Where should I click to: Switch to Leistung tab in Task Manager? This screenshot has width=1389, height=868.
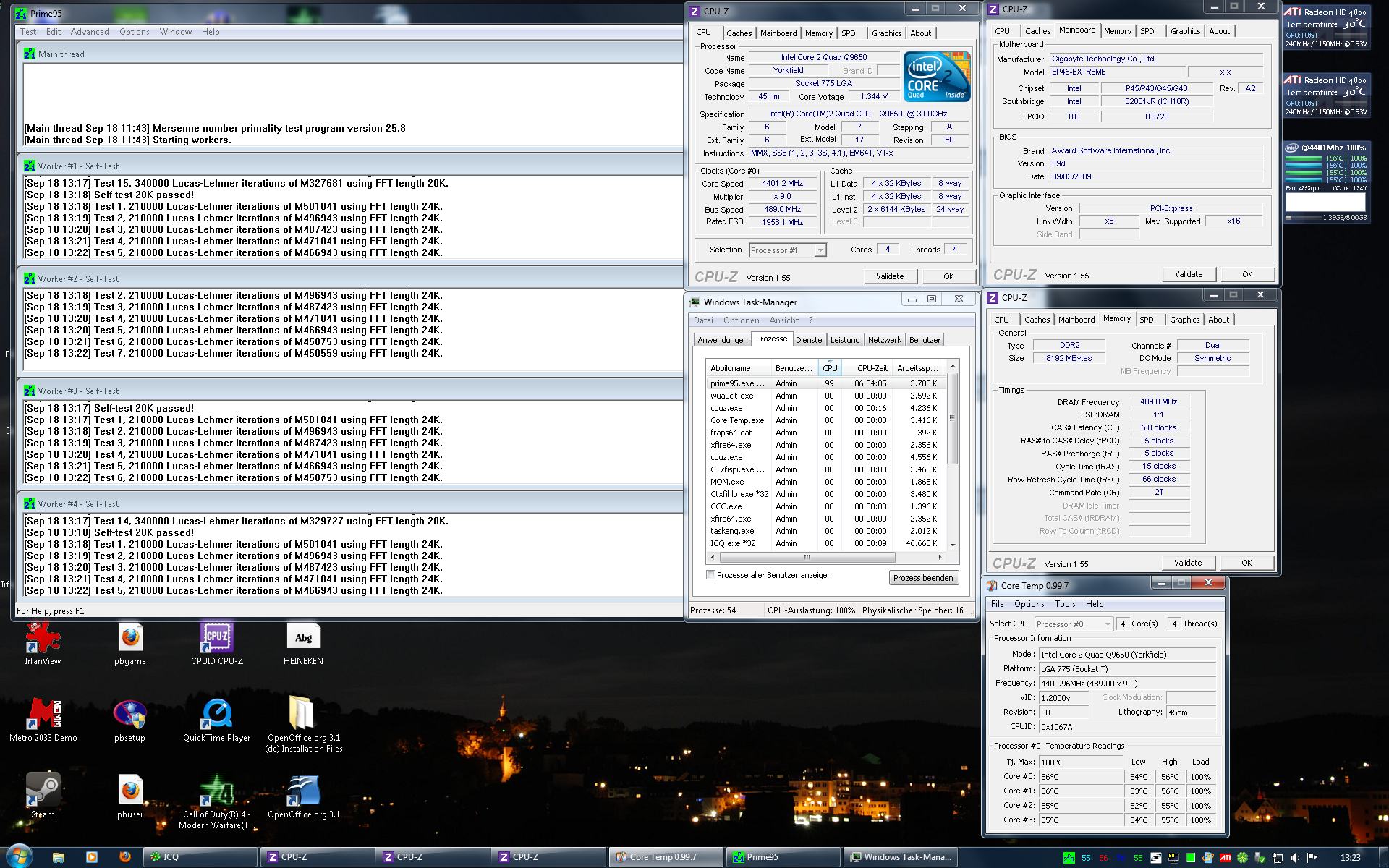coord(845,340)
